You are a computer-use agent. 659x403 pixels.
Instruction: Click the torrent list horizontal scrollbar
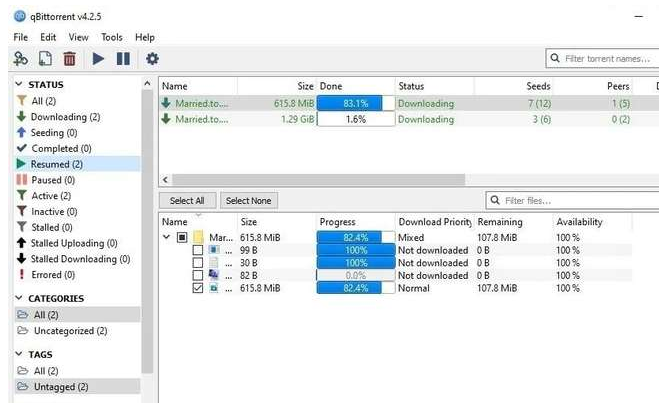[x=319, y=180]
